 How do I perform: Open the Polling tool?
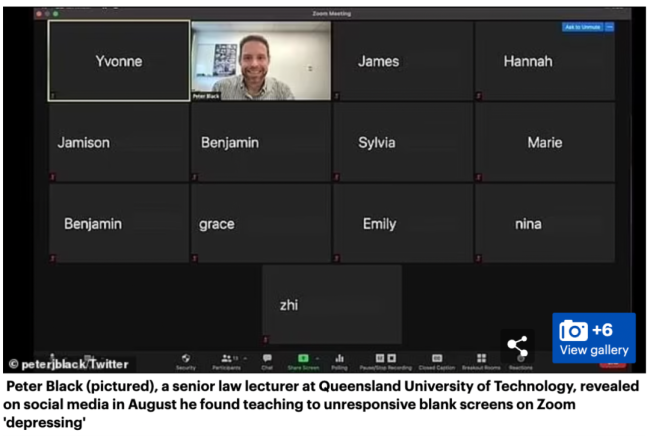(x=339, y=361)
